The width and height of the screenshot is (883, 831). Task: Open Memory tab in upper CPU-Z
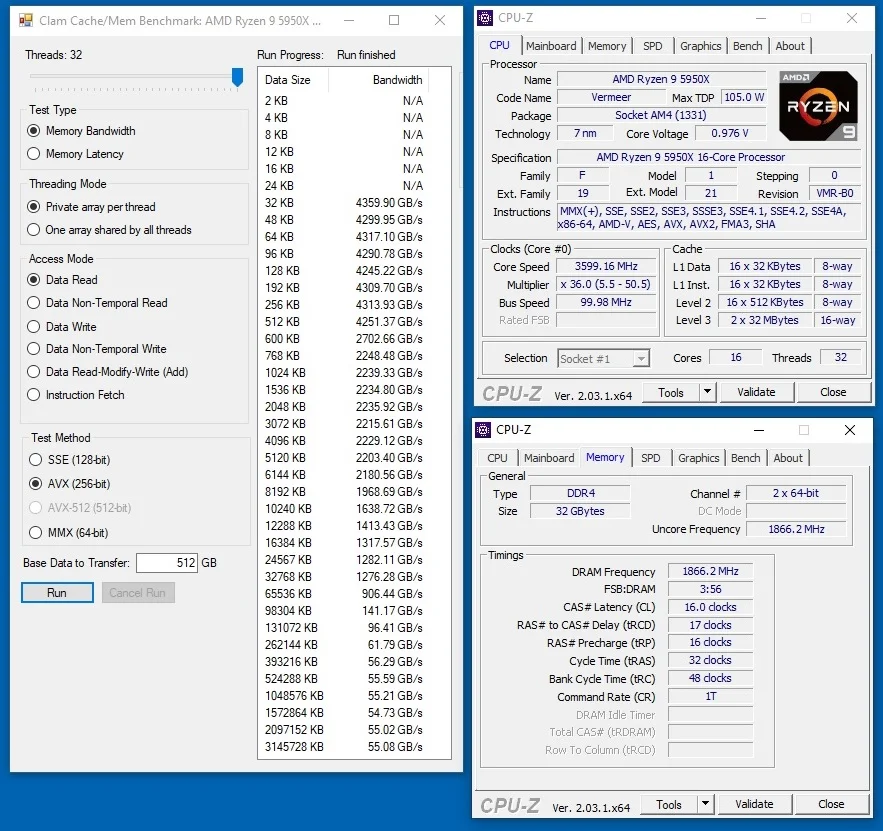click(x=607, y=46)
